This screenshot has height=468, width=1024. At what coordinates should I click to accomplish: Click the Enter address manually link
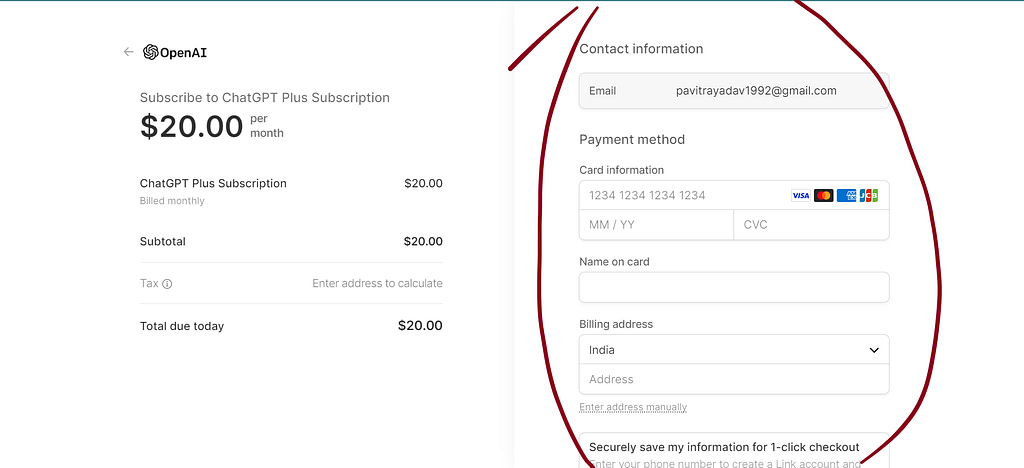click(x=633, y=407)
